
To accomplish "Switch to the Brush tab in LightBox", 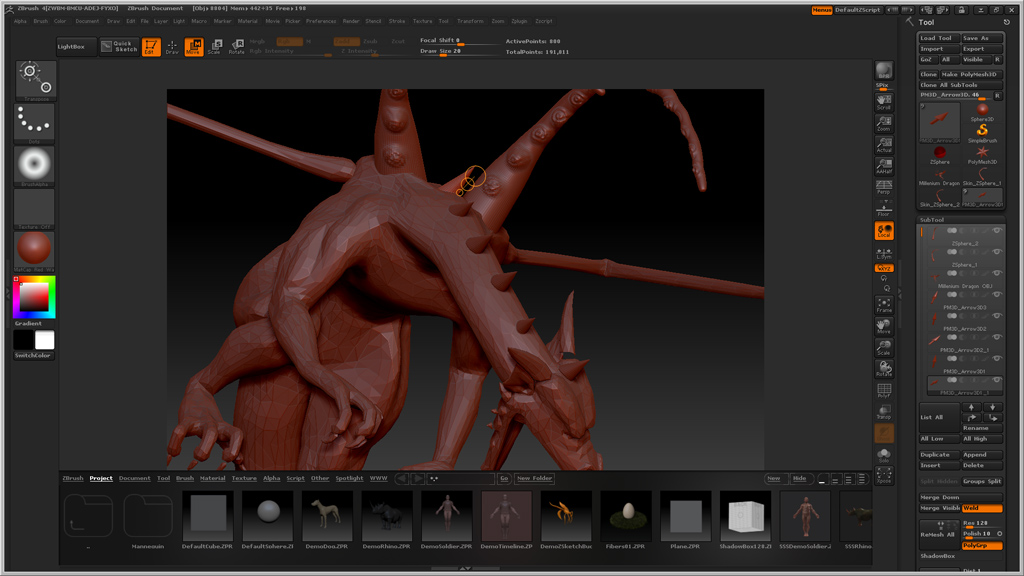I will 185,478.
